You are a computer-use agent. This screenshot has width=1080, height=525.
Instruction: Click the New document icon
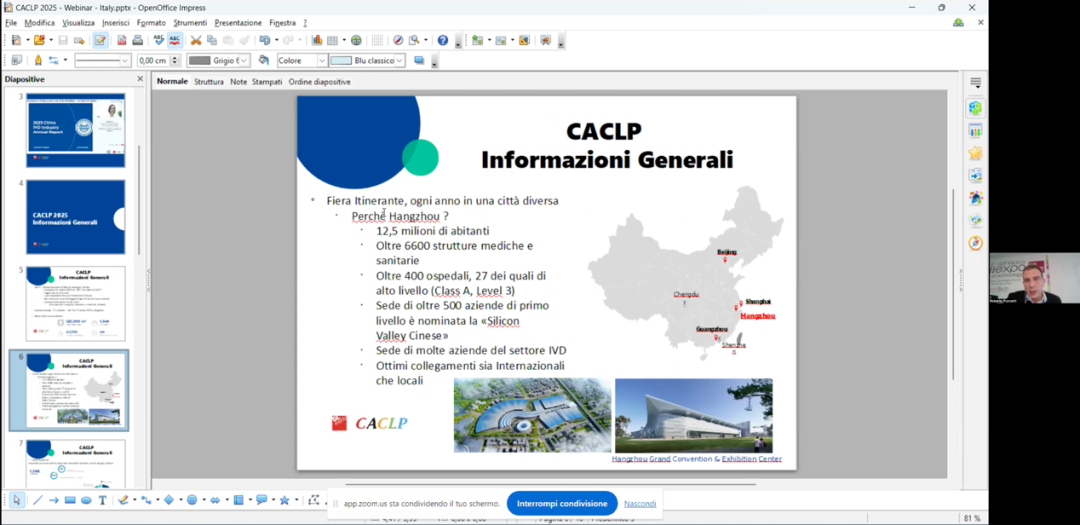coord(16,40)
